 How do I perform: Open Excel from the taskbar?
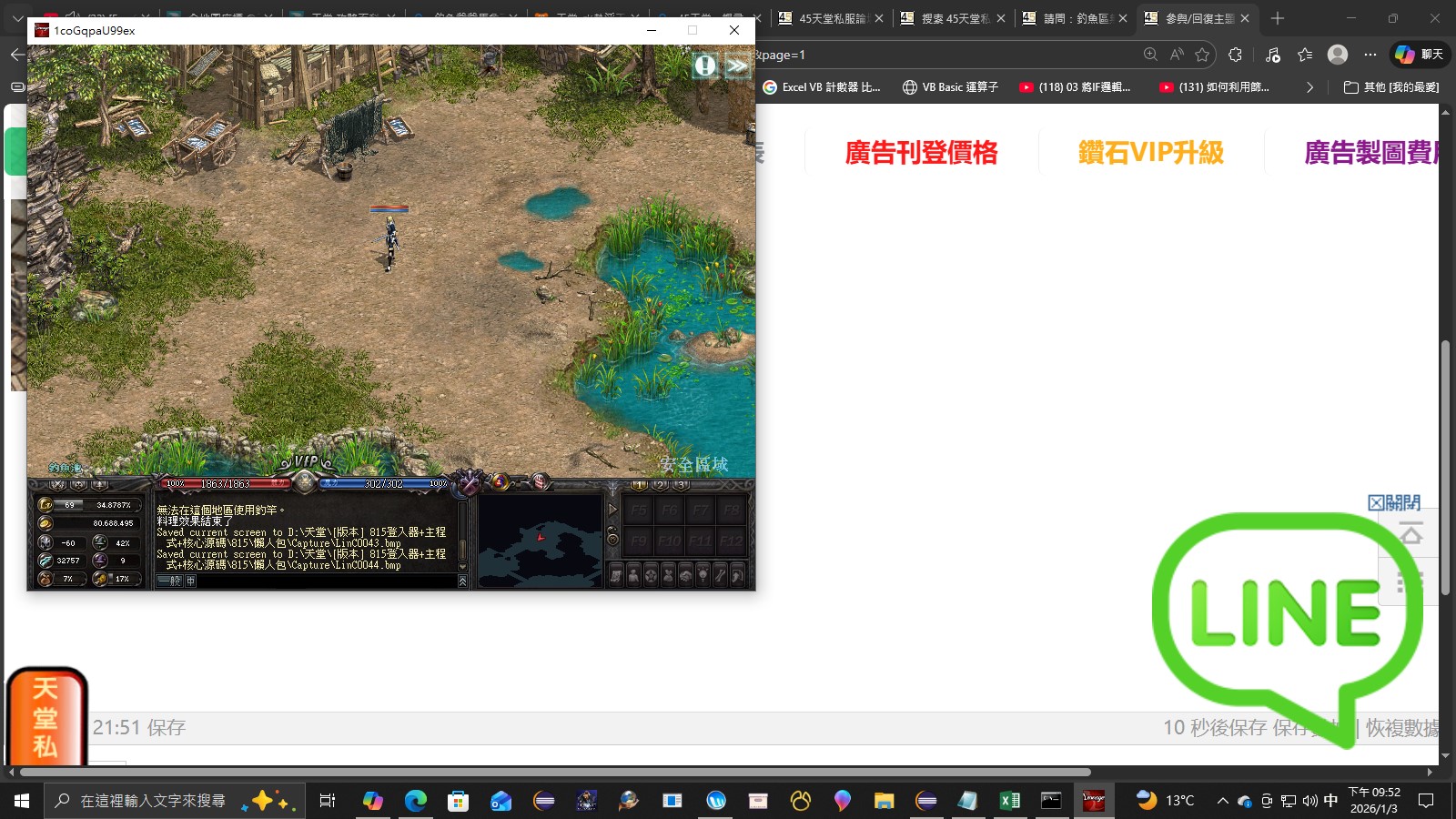[x=1009, y=801]
